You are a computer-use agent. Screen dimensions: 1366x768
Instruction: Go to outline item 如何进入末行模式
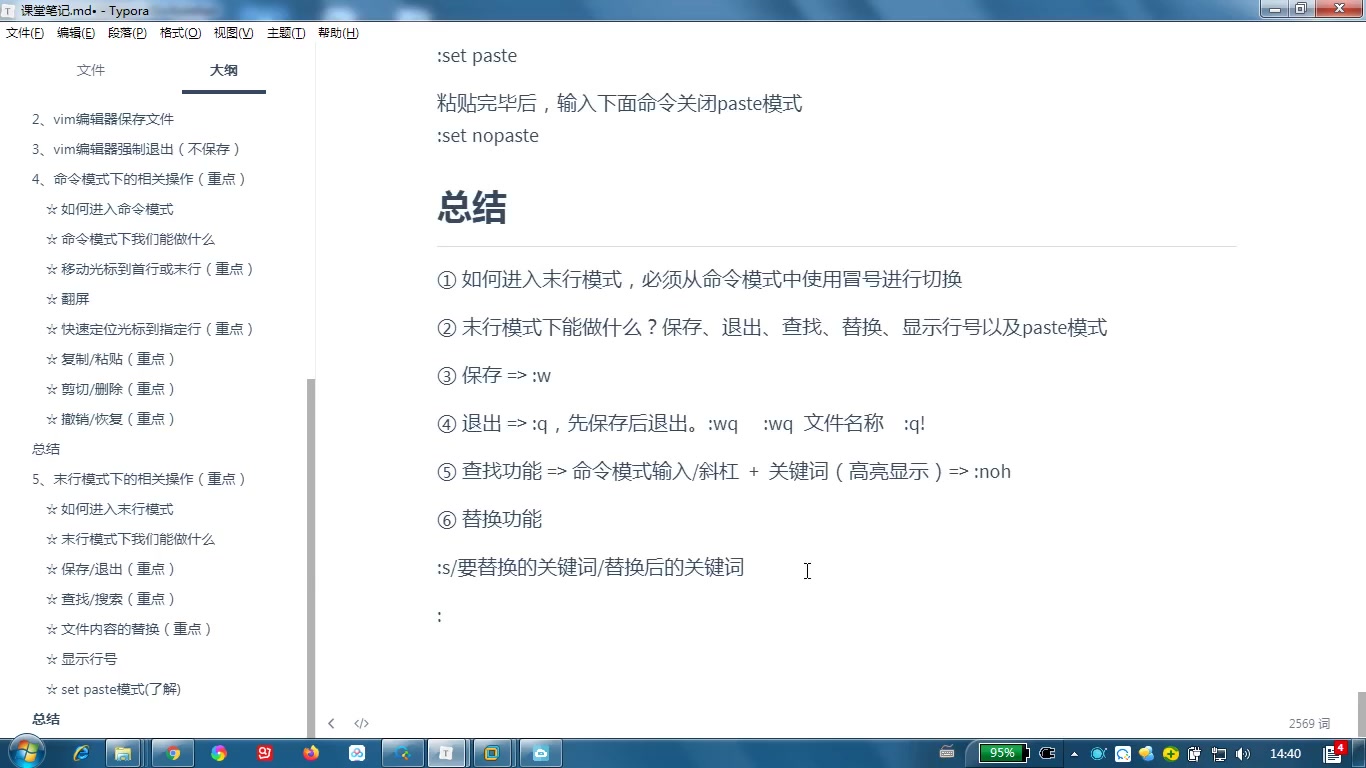[x=110, y=509]
